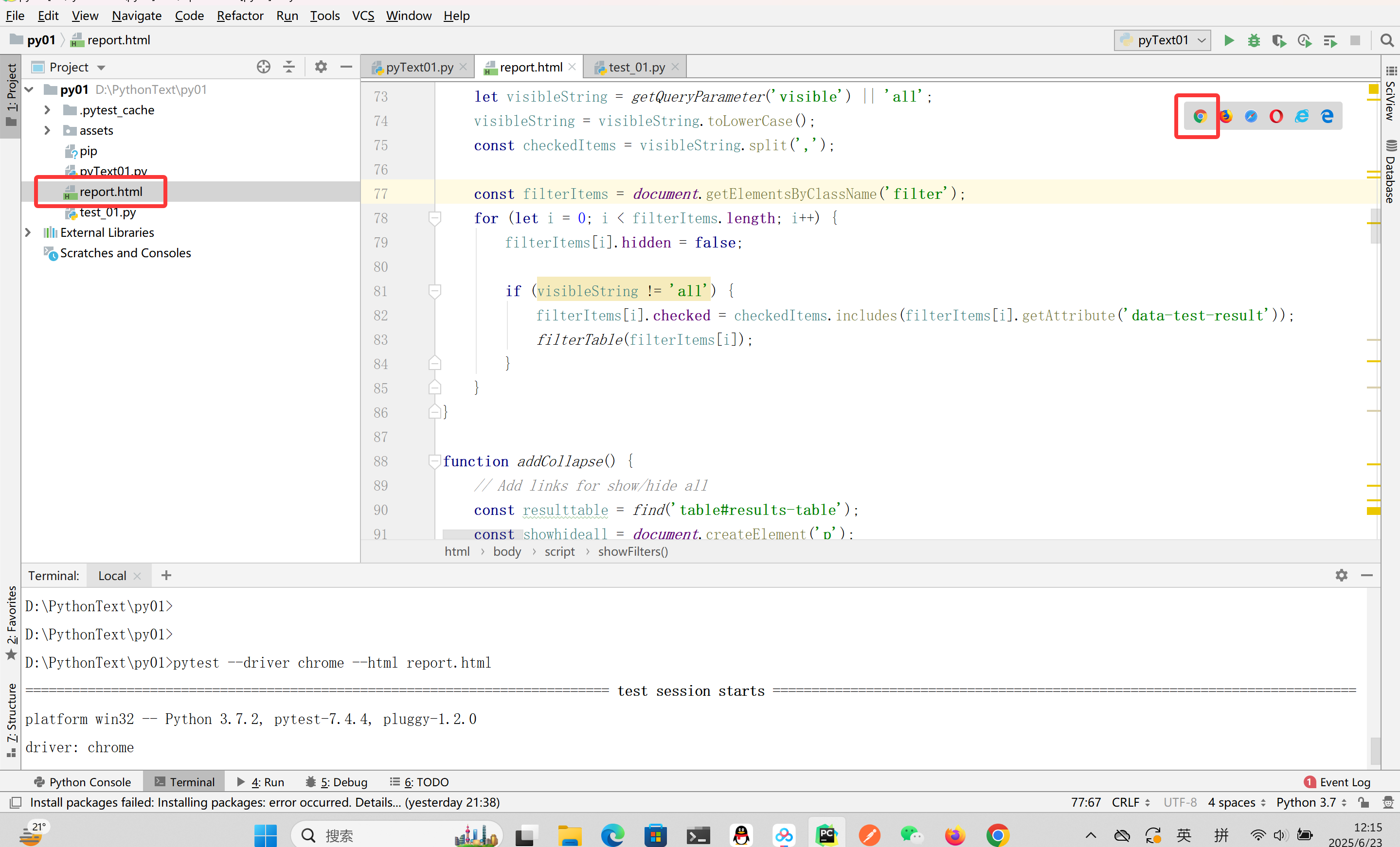
Task: Open Search Everywhere magnifier icon
Action: [x=1386, y=40]
